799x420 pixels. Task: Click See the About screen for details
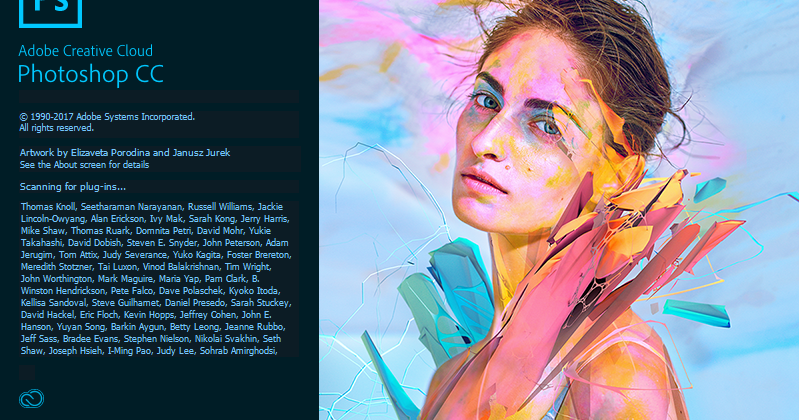coord(85,165)
